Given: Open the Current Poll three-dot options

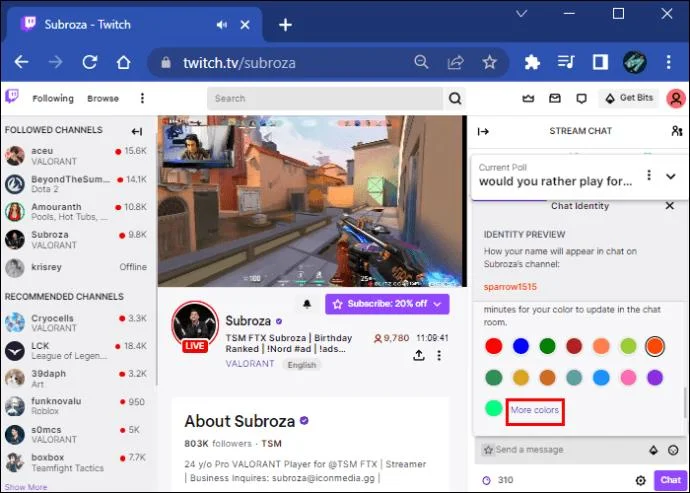Looking at the screenshot, I should [x=649, y=175].
